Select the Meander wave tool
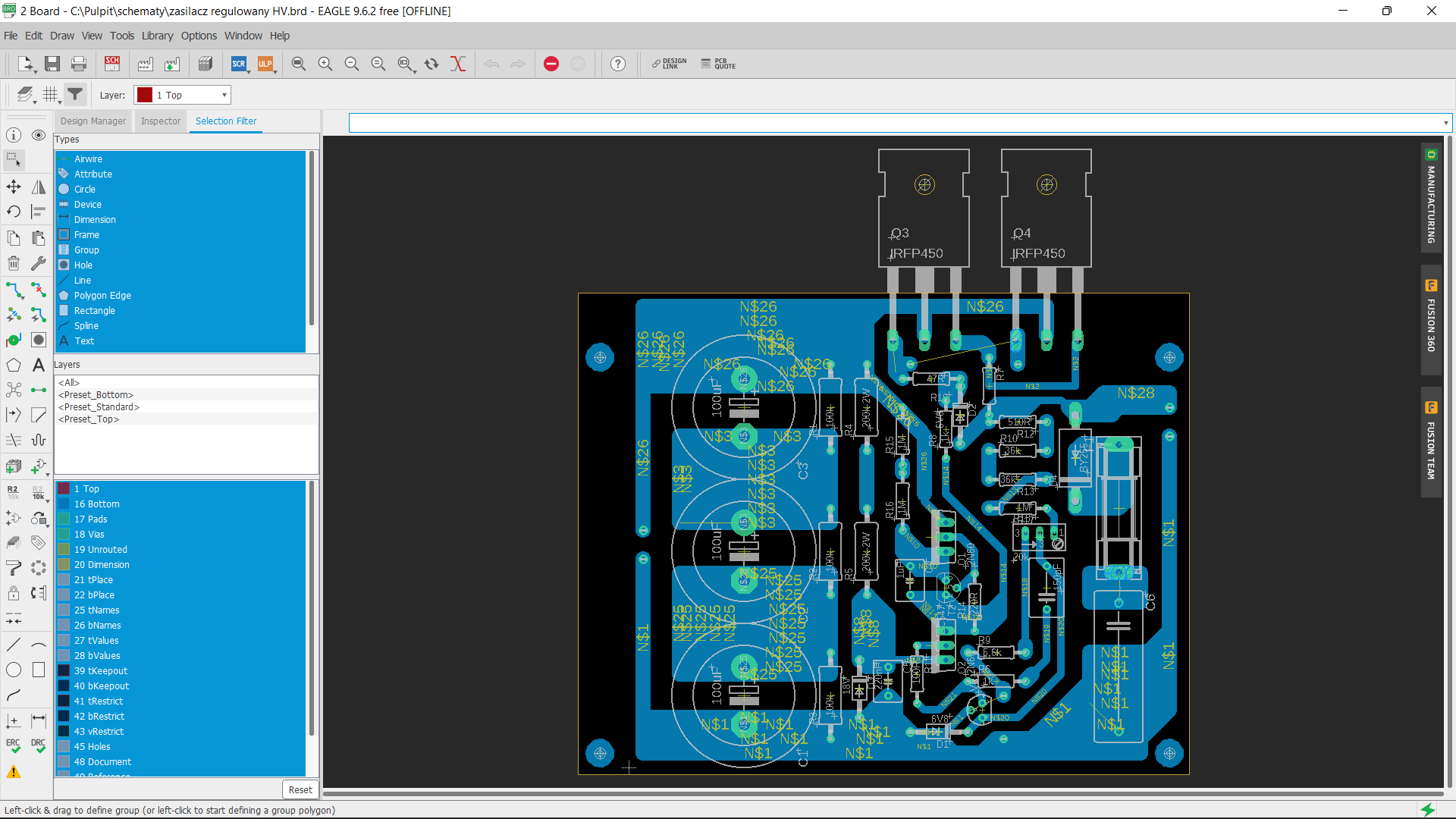 point(39,440)
